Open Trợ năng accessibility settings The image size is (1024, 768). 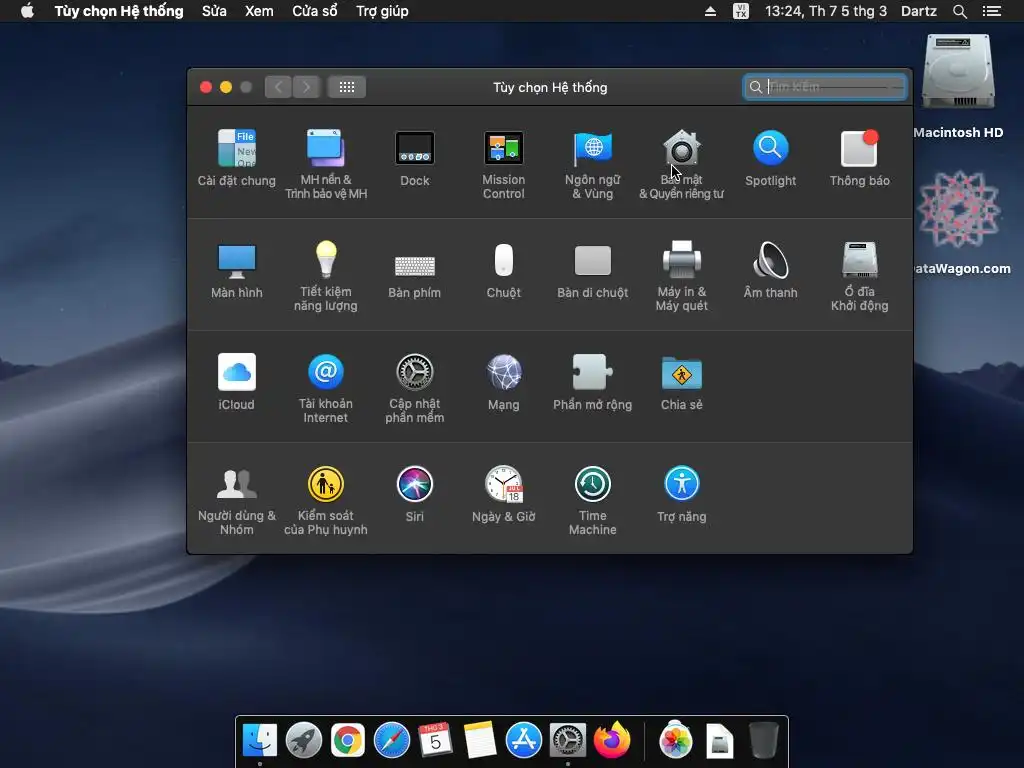click(x=681, y=494)
